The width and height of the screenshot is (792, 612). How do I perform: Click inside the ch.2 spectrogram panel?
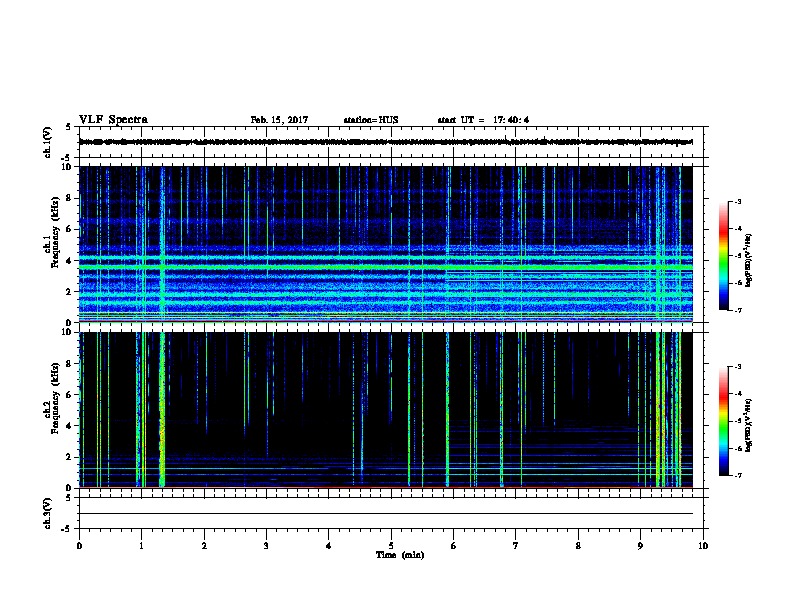(x=385, y=410)
